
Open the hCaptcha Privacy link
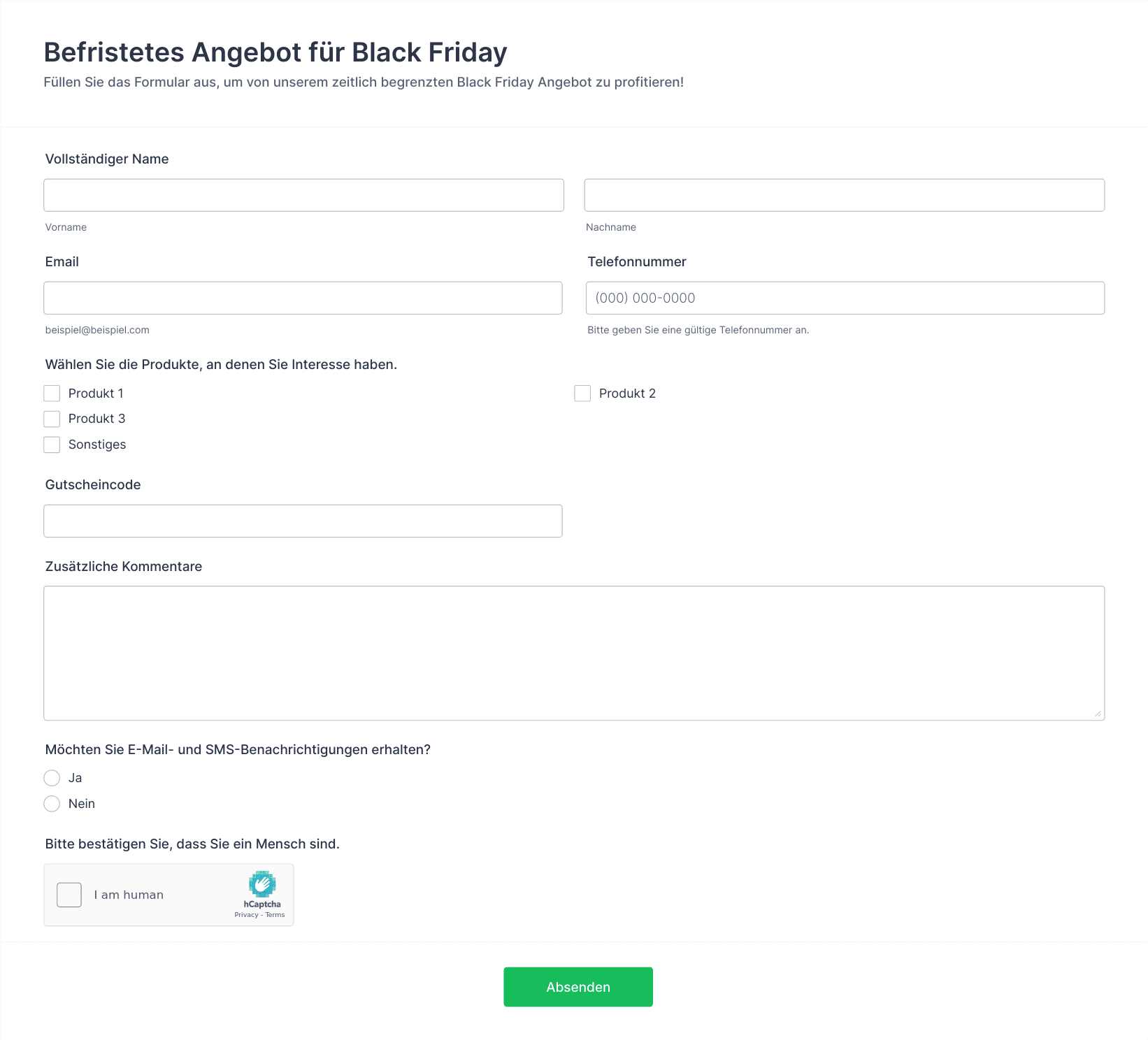point(246,915)
